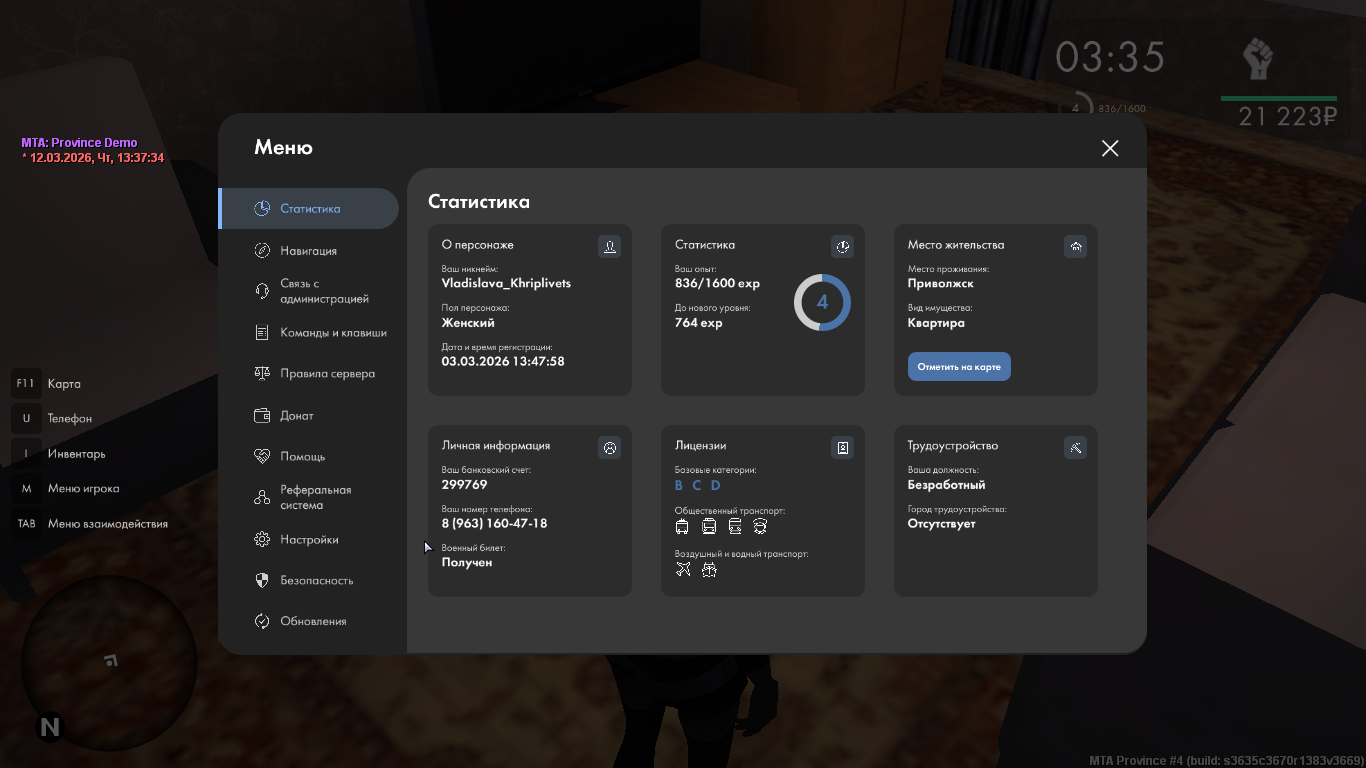Open Правила сервера section
The width and height of the screenshot is (1366, 768).
327,374
